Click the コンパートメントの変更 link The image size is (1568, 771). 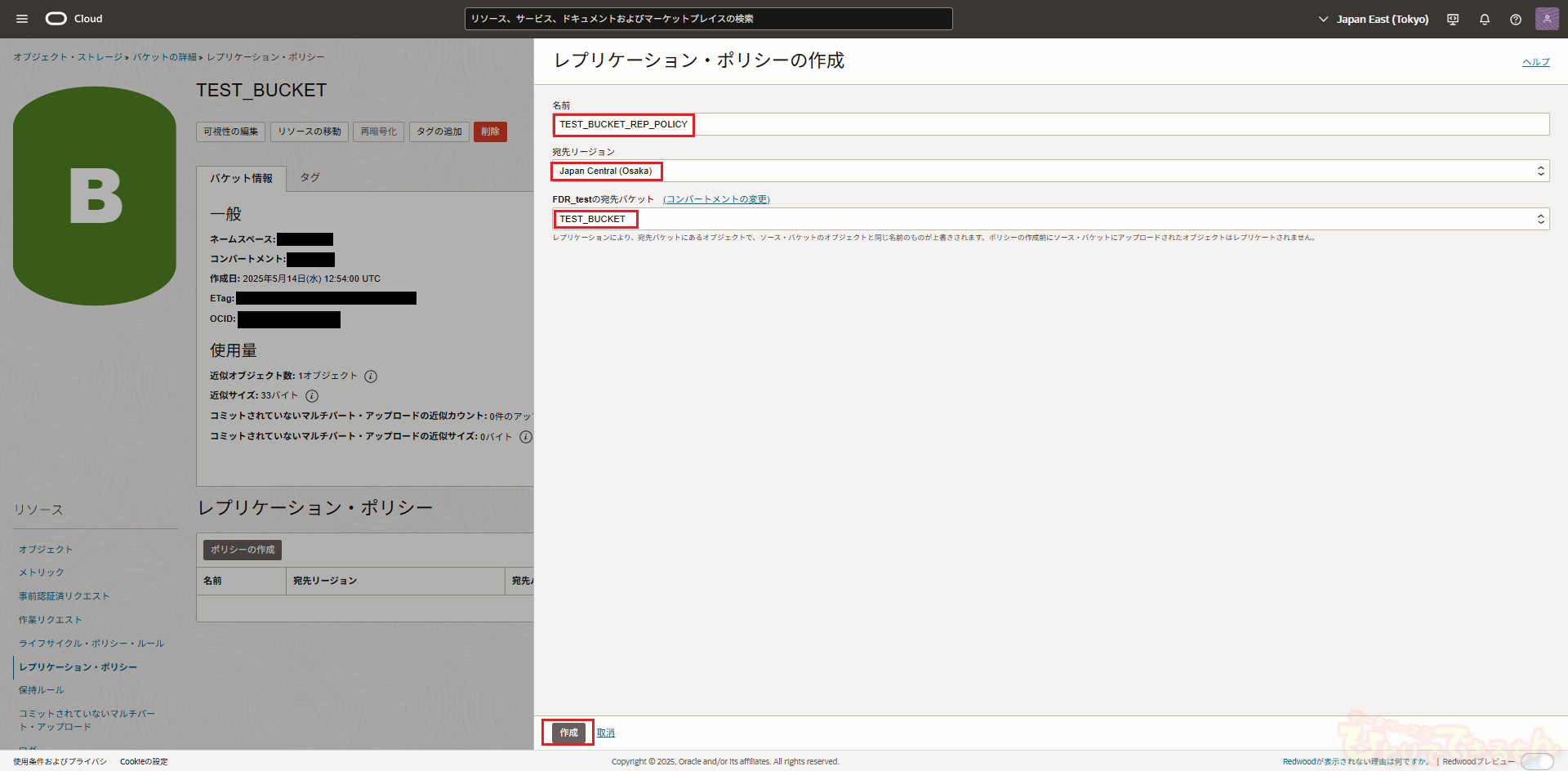pos(716,199)
